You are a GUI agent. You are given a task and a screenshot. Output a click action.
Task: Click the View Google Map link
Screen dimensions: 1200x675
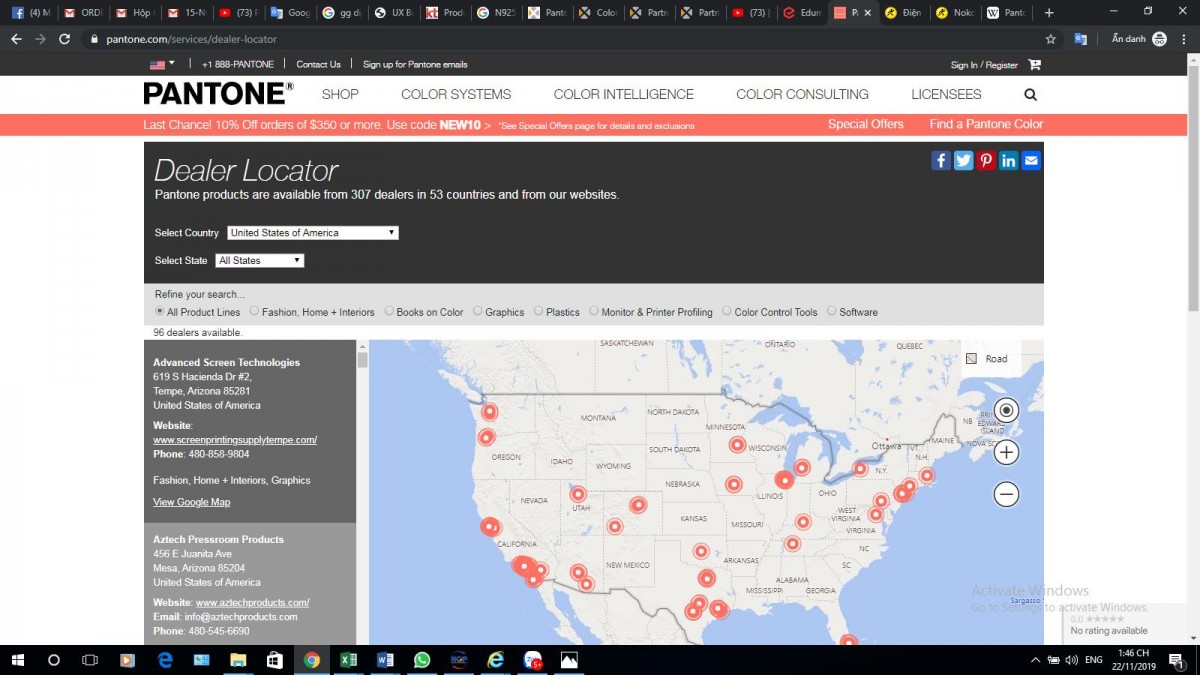click(x=191, y=502)
